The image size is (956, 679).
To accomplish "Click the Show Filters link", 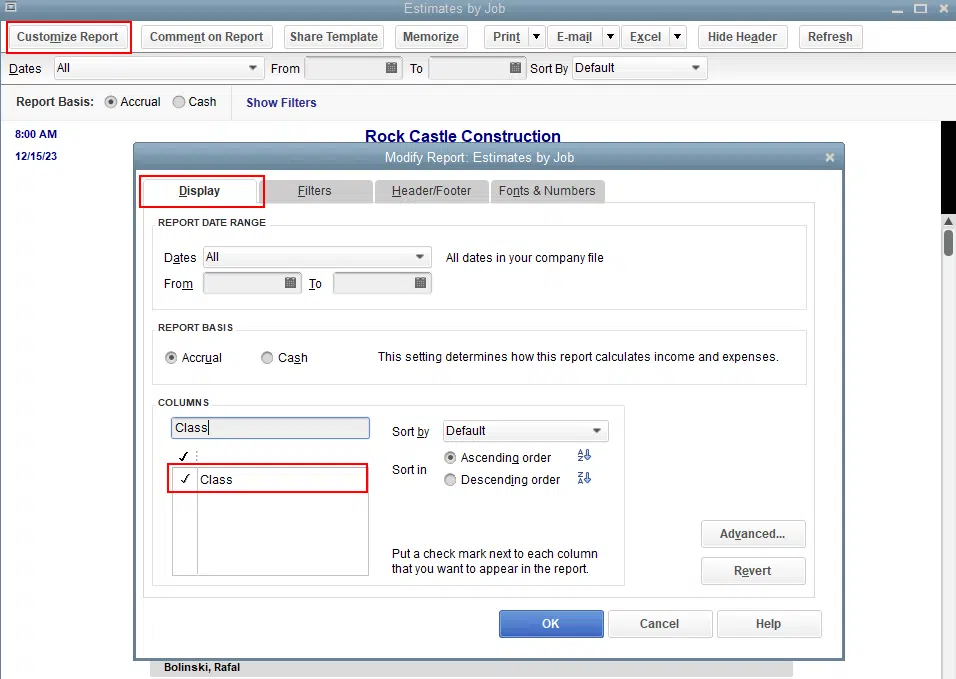I will pyautogui.click(x=281, y=102).
